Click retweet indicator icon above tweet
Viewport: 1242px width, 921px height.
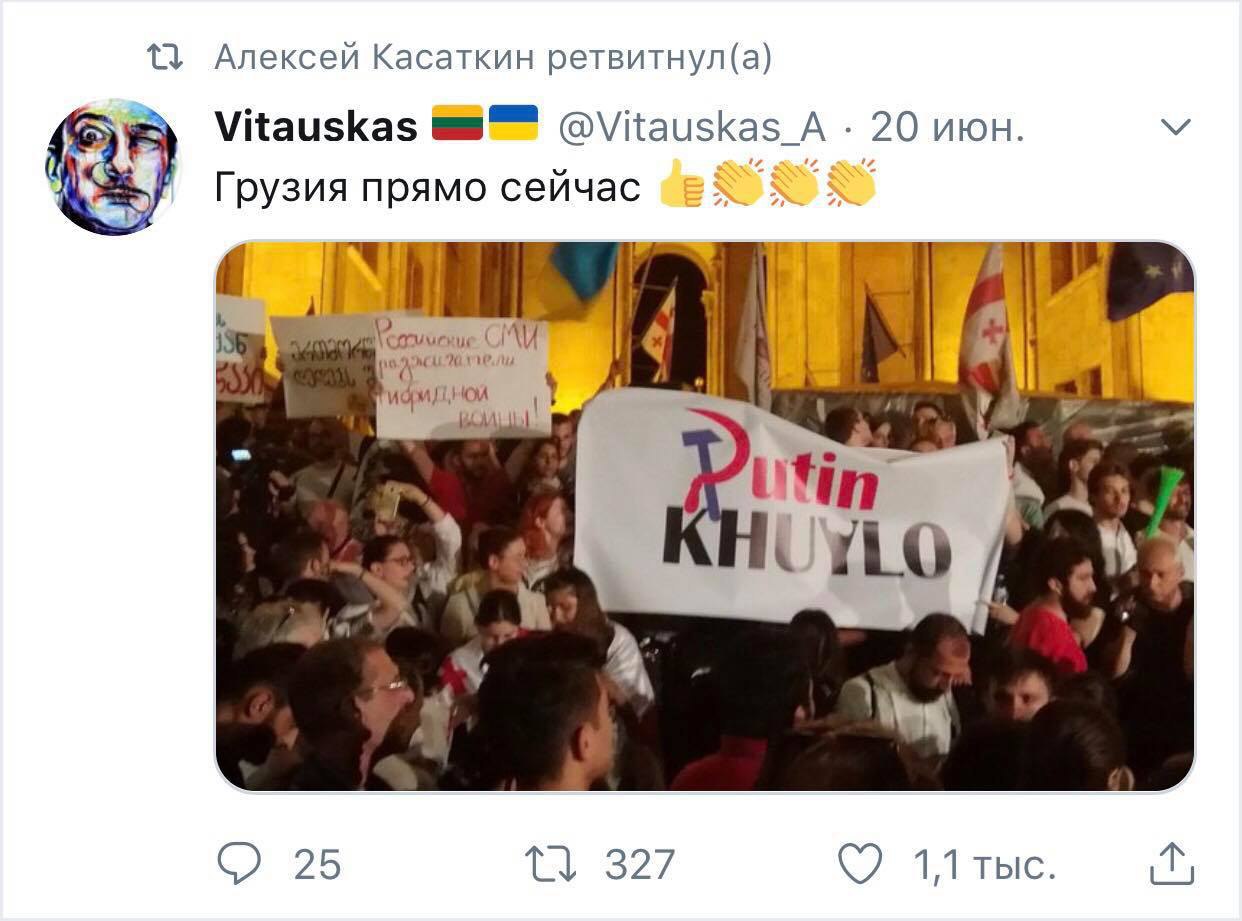click(x=164, y=59)
